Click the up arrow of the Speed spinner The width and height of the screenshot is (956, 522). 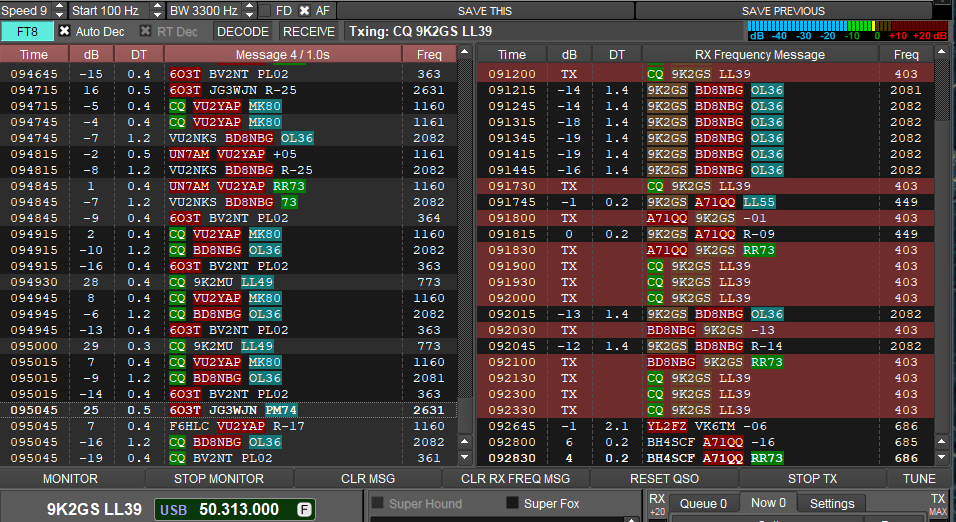point(59,6)
